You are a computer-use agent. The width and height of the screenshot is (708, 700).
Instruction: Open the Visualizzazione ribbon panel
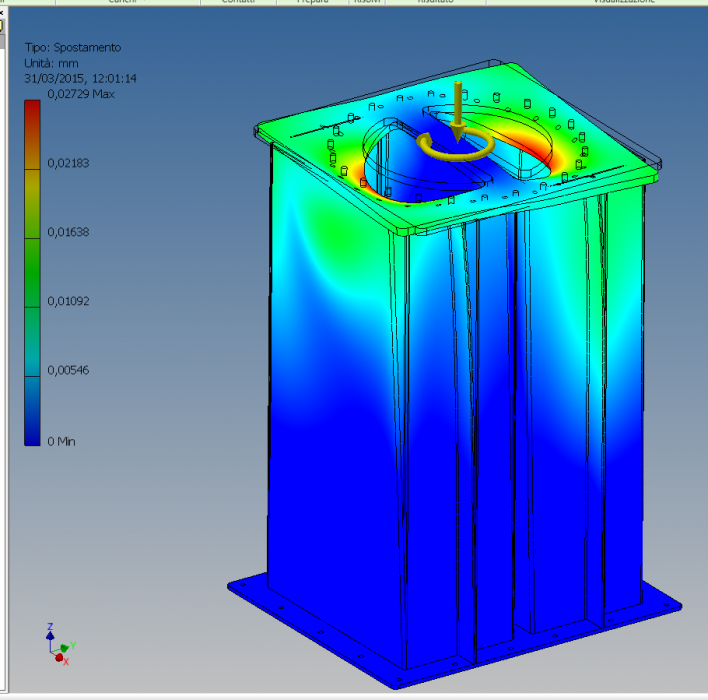[x=624, y=3]
